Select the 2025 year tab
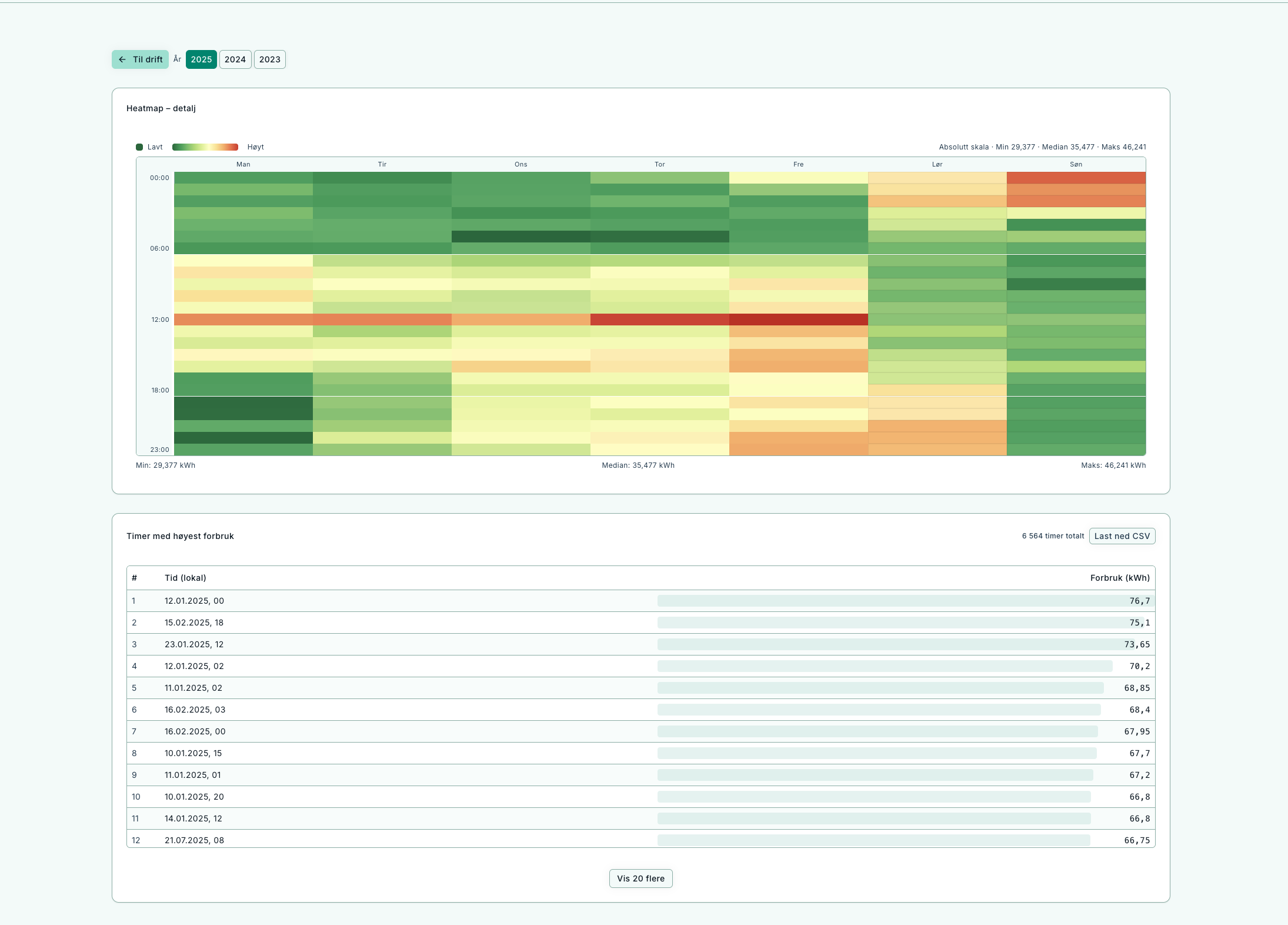Viewport: 1288px width, 925px height. 201,59
